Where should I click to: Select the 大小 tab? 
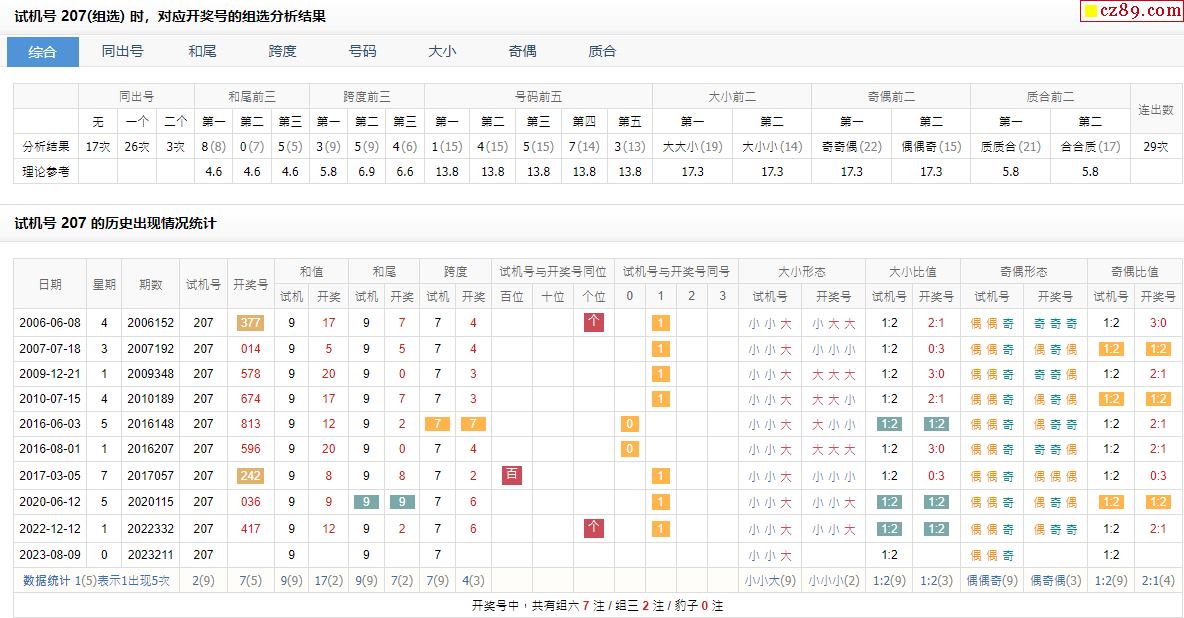(442, 51)
